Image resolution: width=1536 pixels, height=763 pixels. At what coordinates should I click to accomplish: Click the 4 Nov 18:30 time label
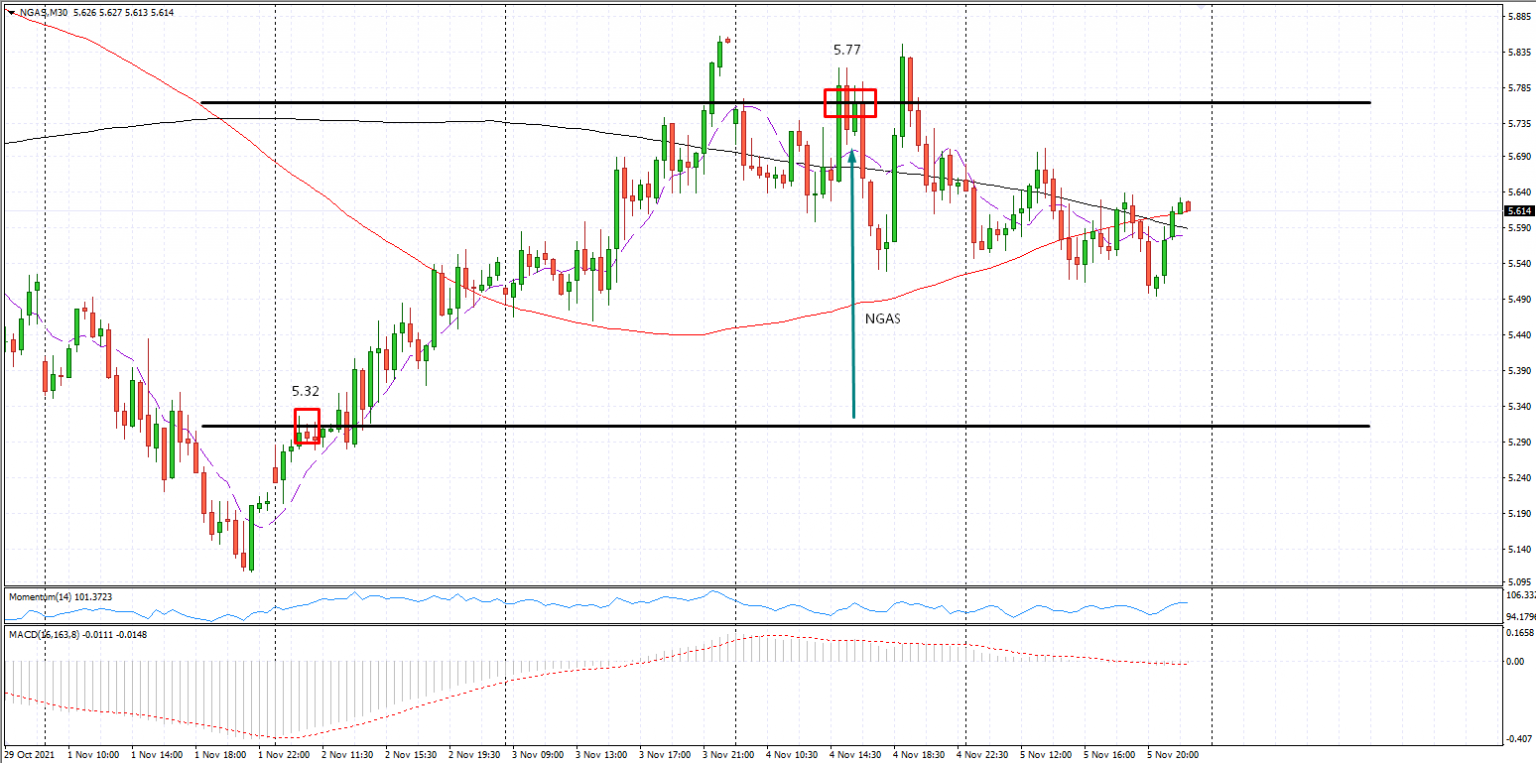(x=918, y=755)
